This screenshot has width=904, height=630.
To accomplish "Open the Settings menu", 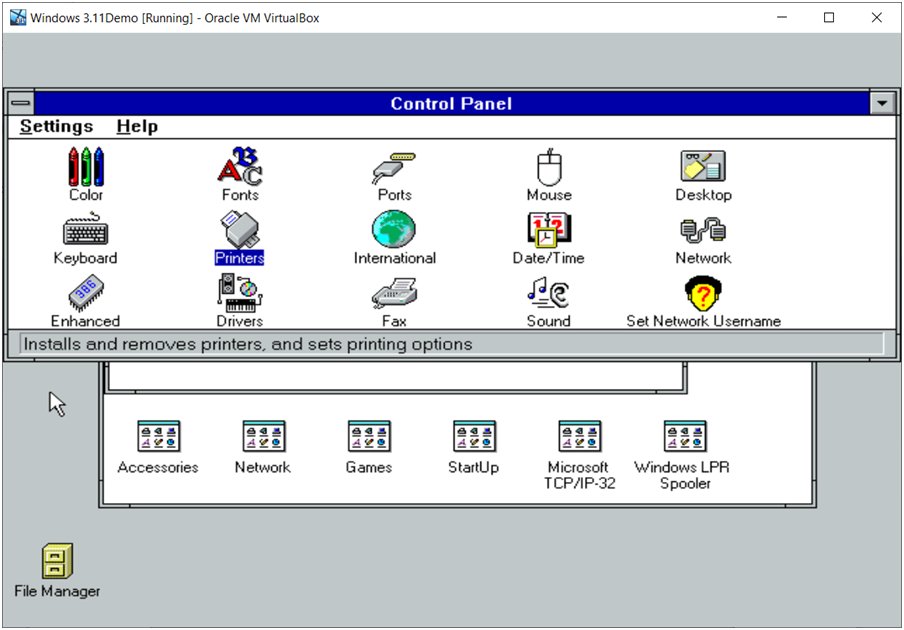I will (56, 126).
